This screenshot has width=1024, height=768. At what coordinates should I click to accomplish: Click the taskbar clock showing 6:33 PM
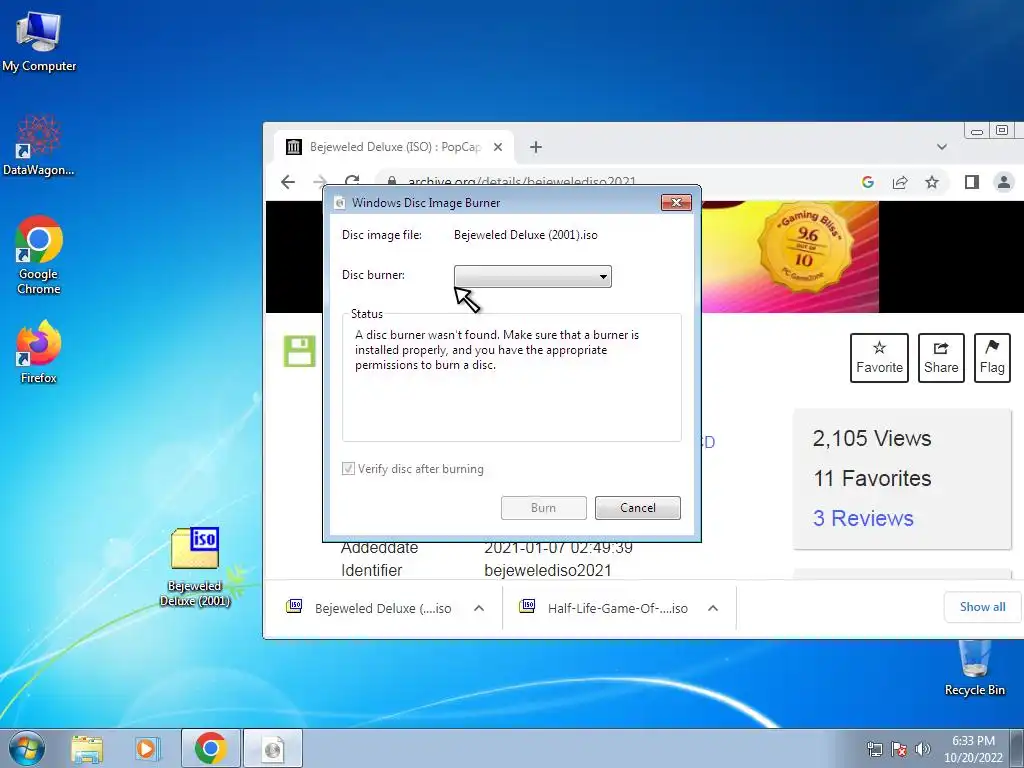tap(973, 748)
